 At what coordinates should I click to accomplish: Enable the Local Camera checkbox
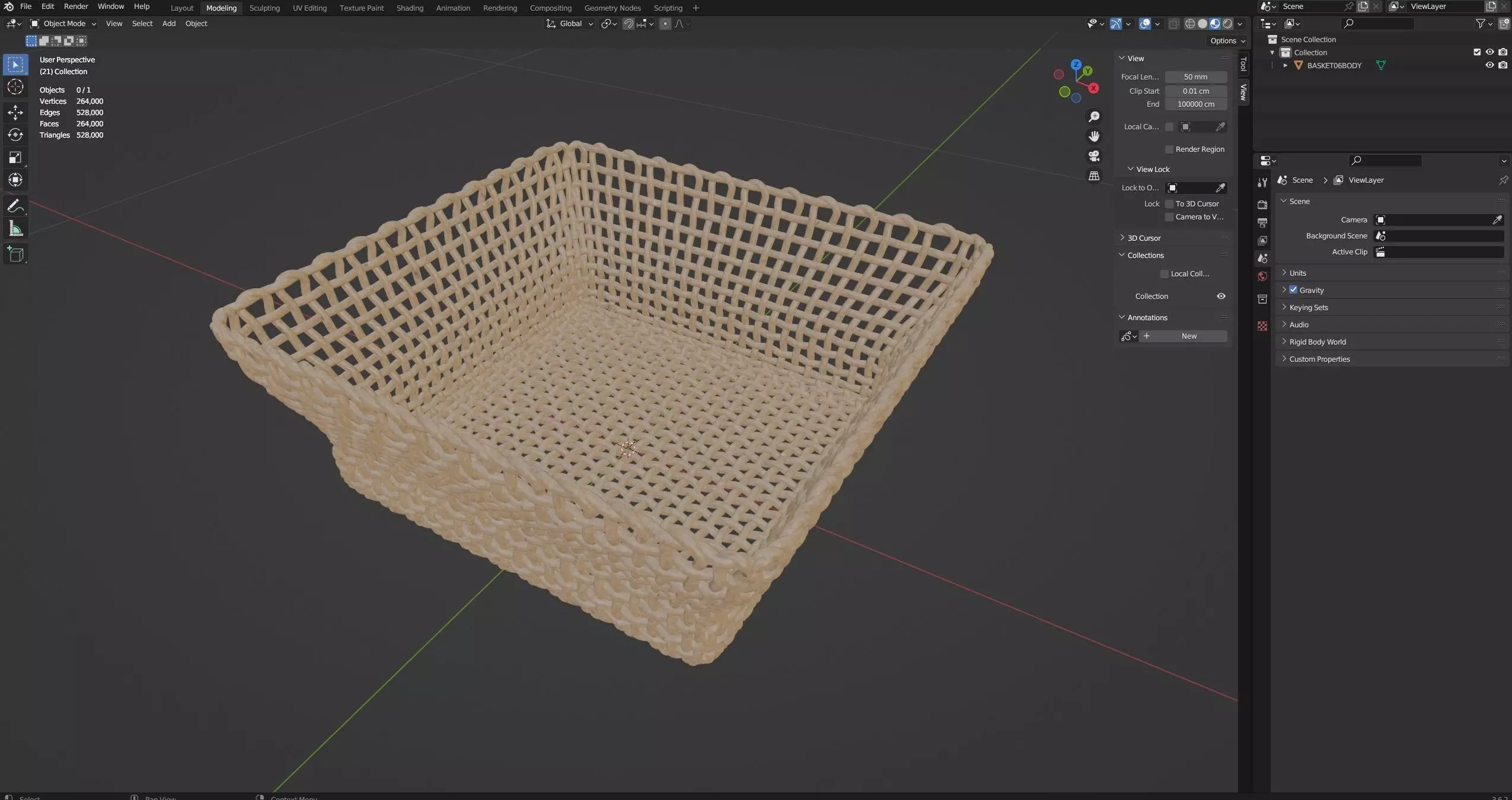tap(1169, 127)
